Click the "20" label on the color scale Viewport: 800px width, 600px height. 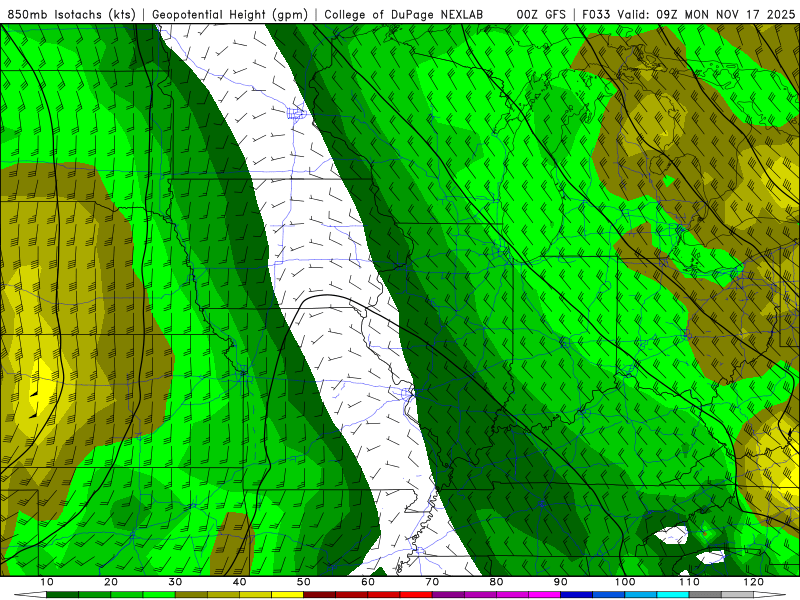tap(111, 582)
